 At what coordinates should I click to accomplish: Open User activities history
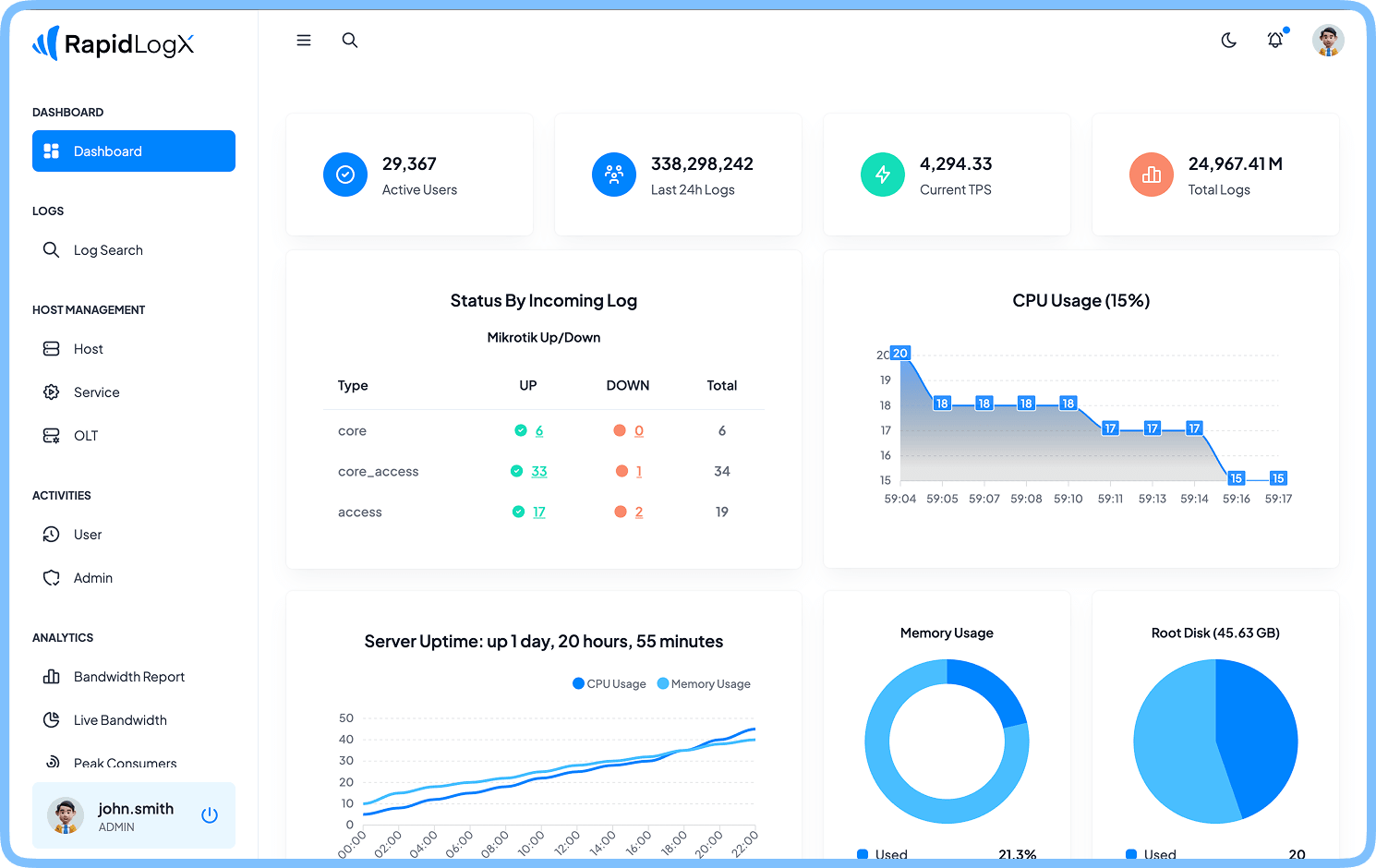pos(88,535)
